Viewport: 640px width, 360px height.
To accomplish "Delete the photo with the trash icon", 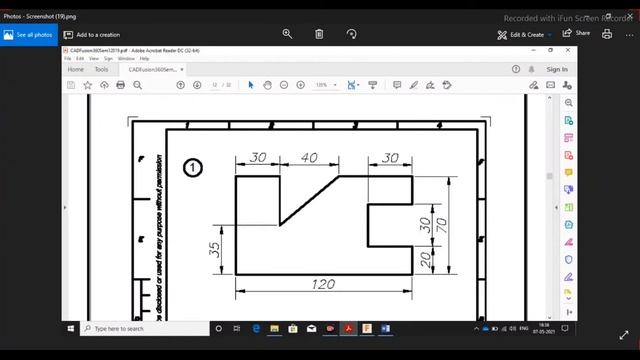I will point(319,34).
